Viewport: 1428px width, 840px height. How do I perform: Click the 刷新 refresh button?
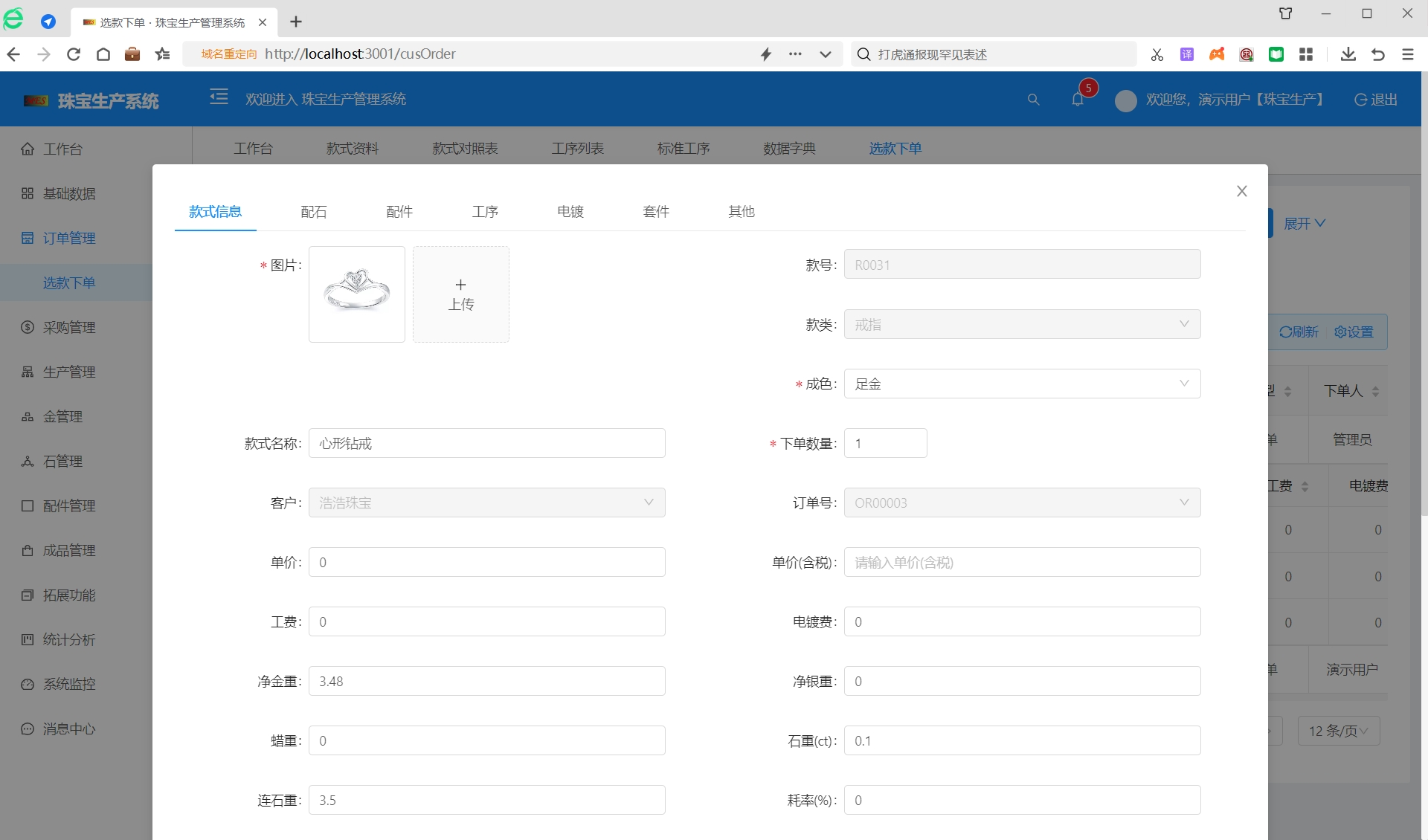pos(1299,332)
